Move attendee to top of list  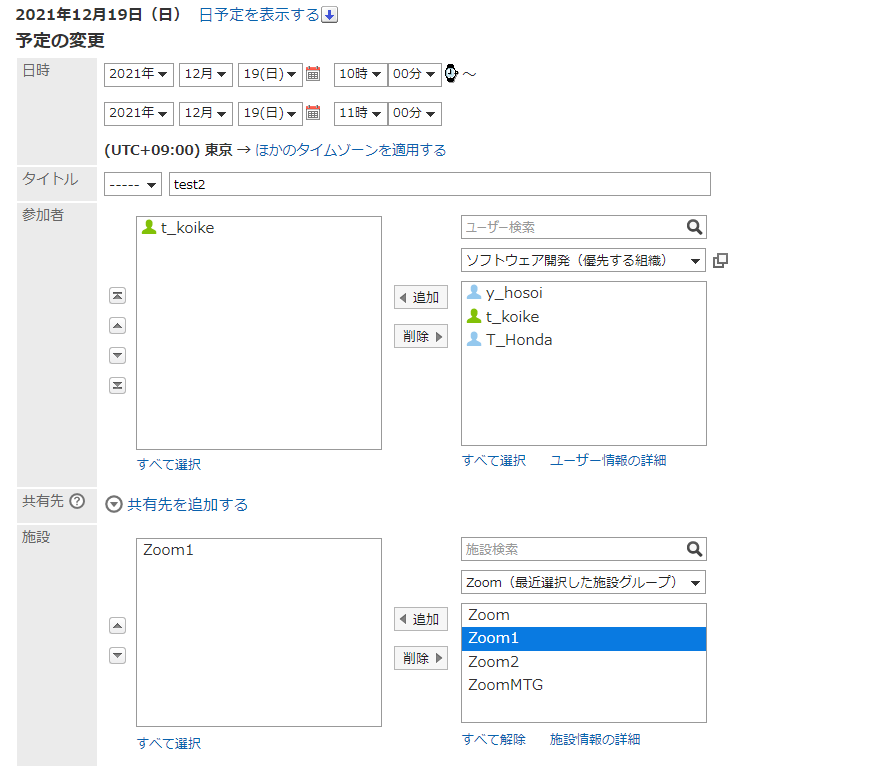(x=118, y=296)
